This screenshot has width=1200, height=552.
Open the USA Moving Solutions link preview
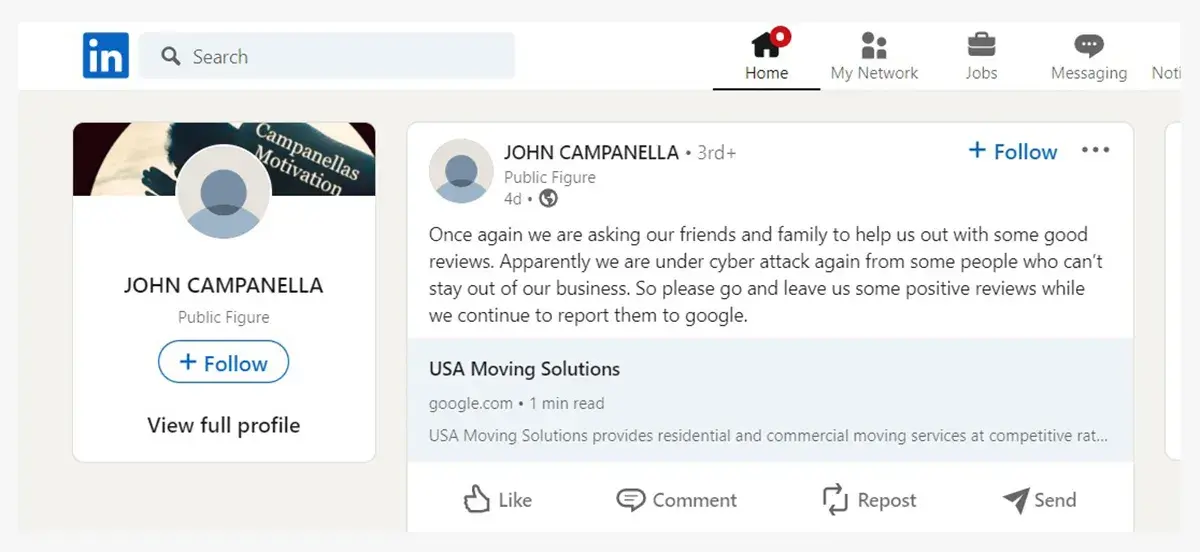coord(770,400)
